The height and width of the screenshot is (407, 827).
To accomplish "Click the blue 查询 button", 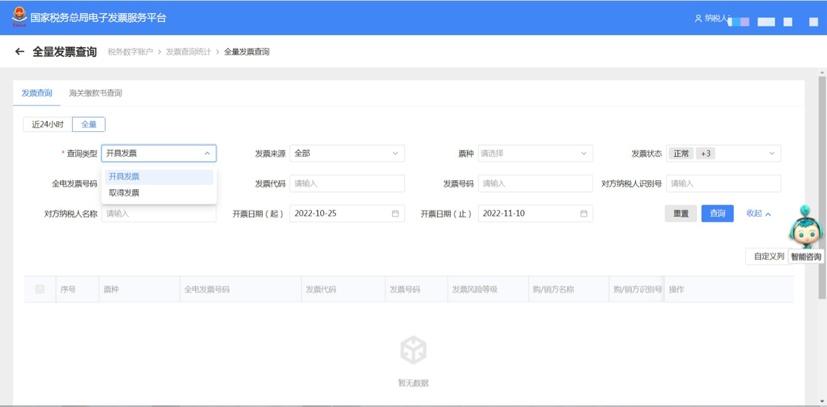I will tap(717, 213).
